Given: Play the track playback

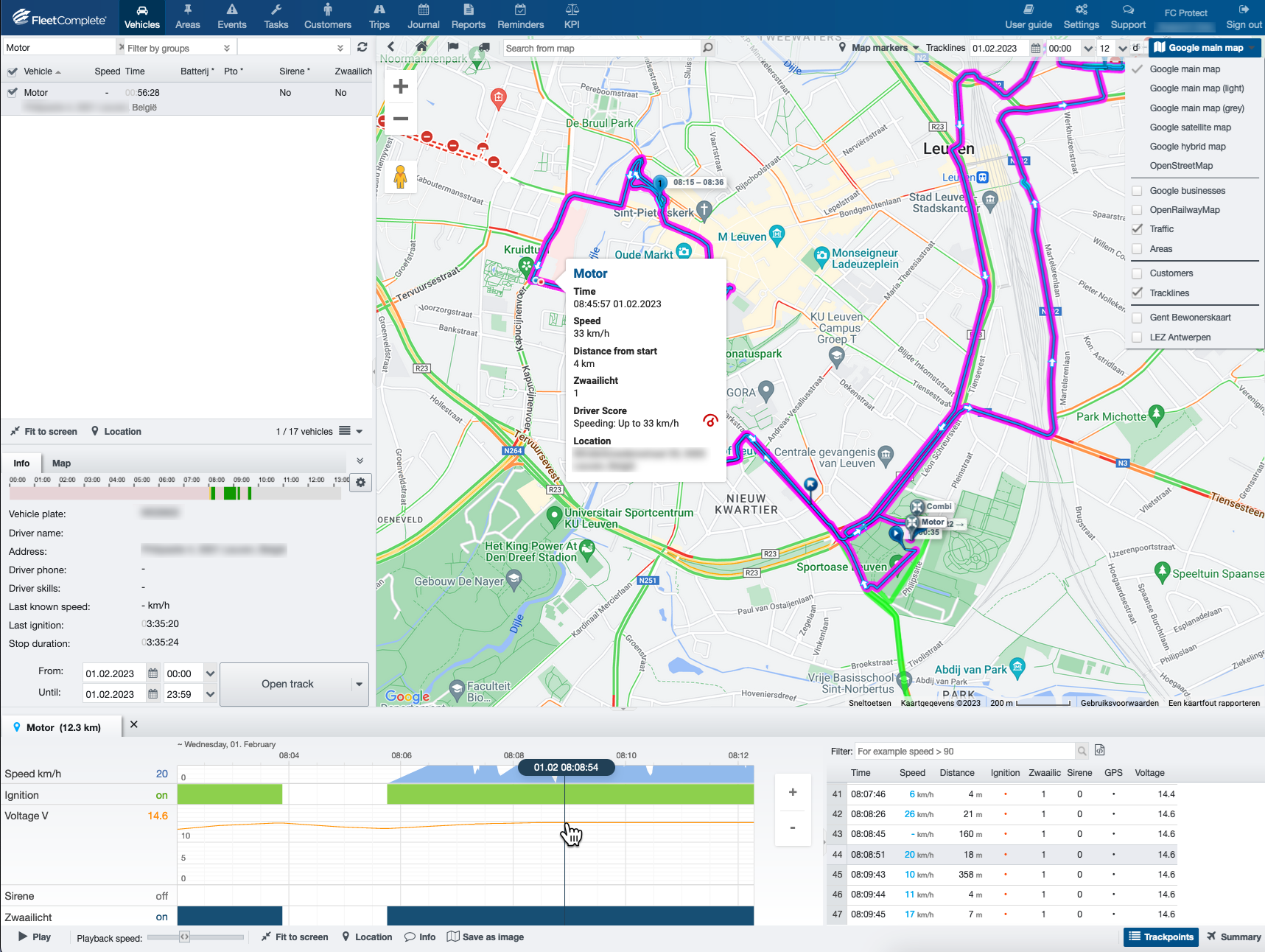Looking at the screenshot, I should tap(35, 937).
